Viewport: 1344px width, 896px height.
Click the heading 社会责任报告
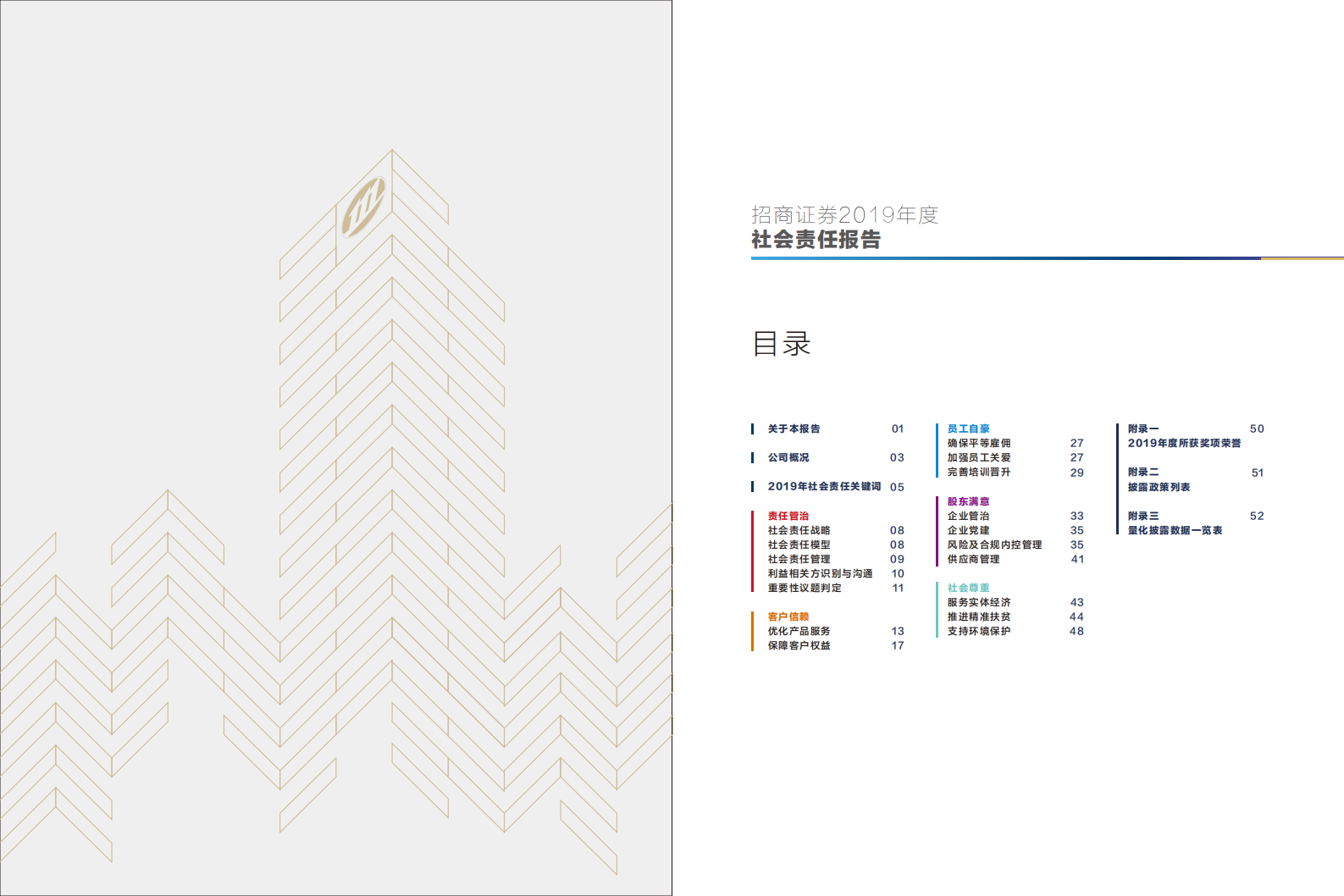coord(816,240)
